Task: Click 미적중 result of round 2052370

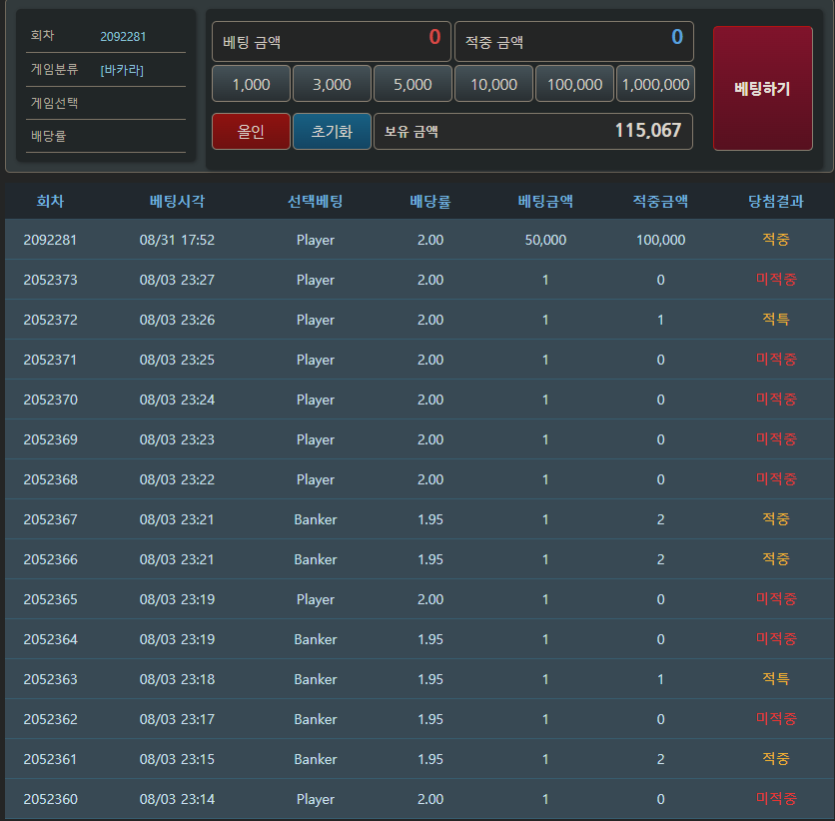Action: 776,399
